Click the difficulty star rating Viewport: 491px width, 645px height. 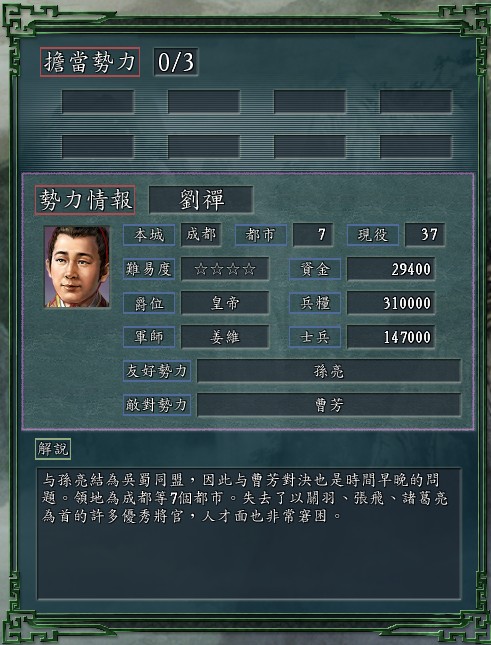click(x=225, y=269)
